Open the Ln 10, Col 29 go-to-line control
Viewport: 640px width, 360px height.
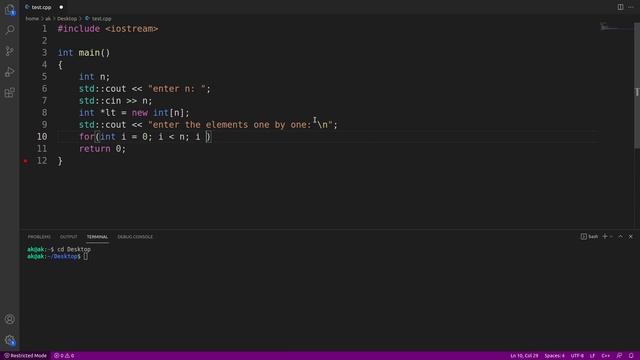coord(524,356)
